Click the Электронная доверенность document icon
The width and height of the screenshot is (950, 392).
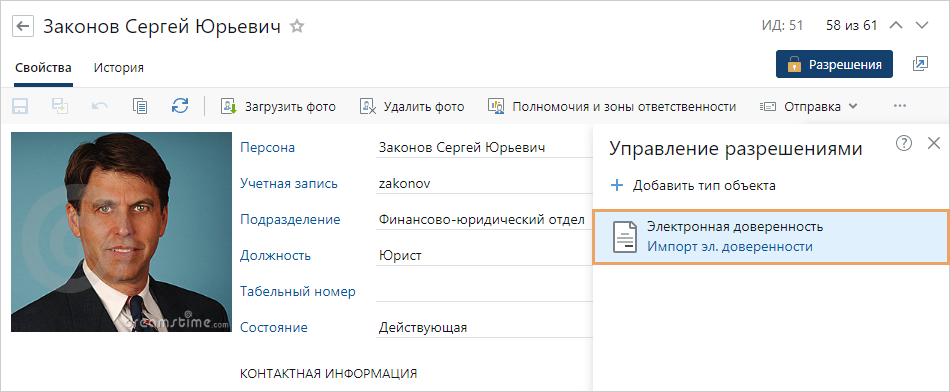click(x=625, y=237)
